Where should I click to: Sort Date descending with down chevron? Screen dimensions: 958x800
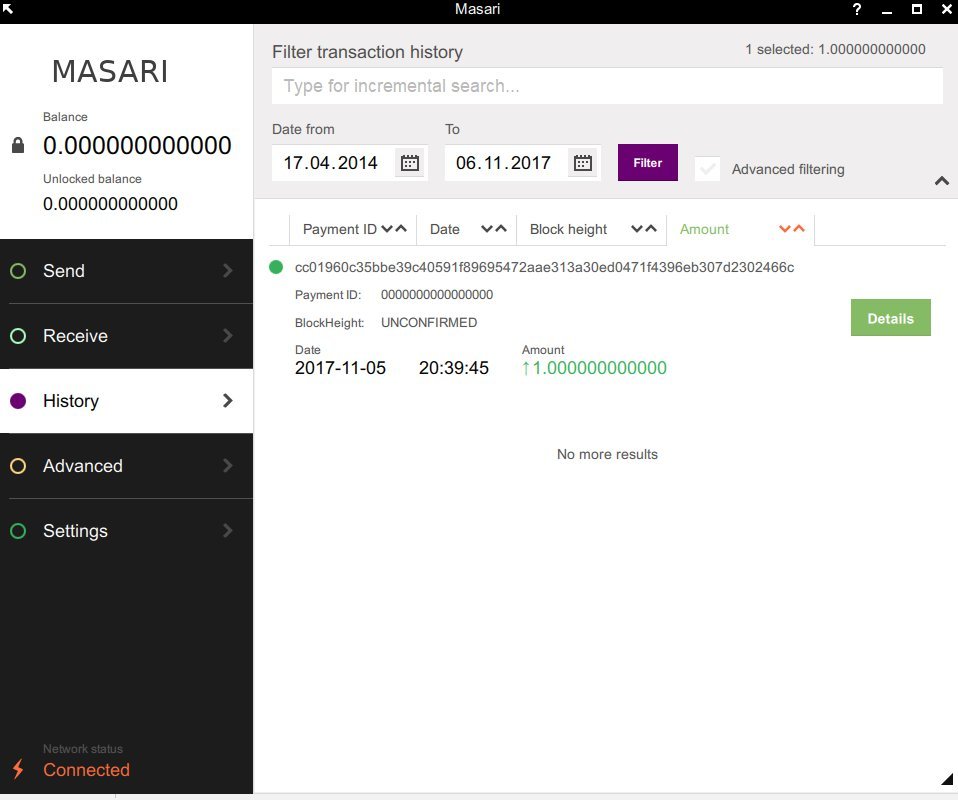point(487,229)
